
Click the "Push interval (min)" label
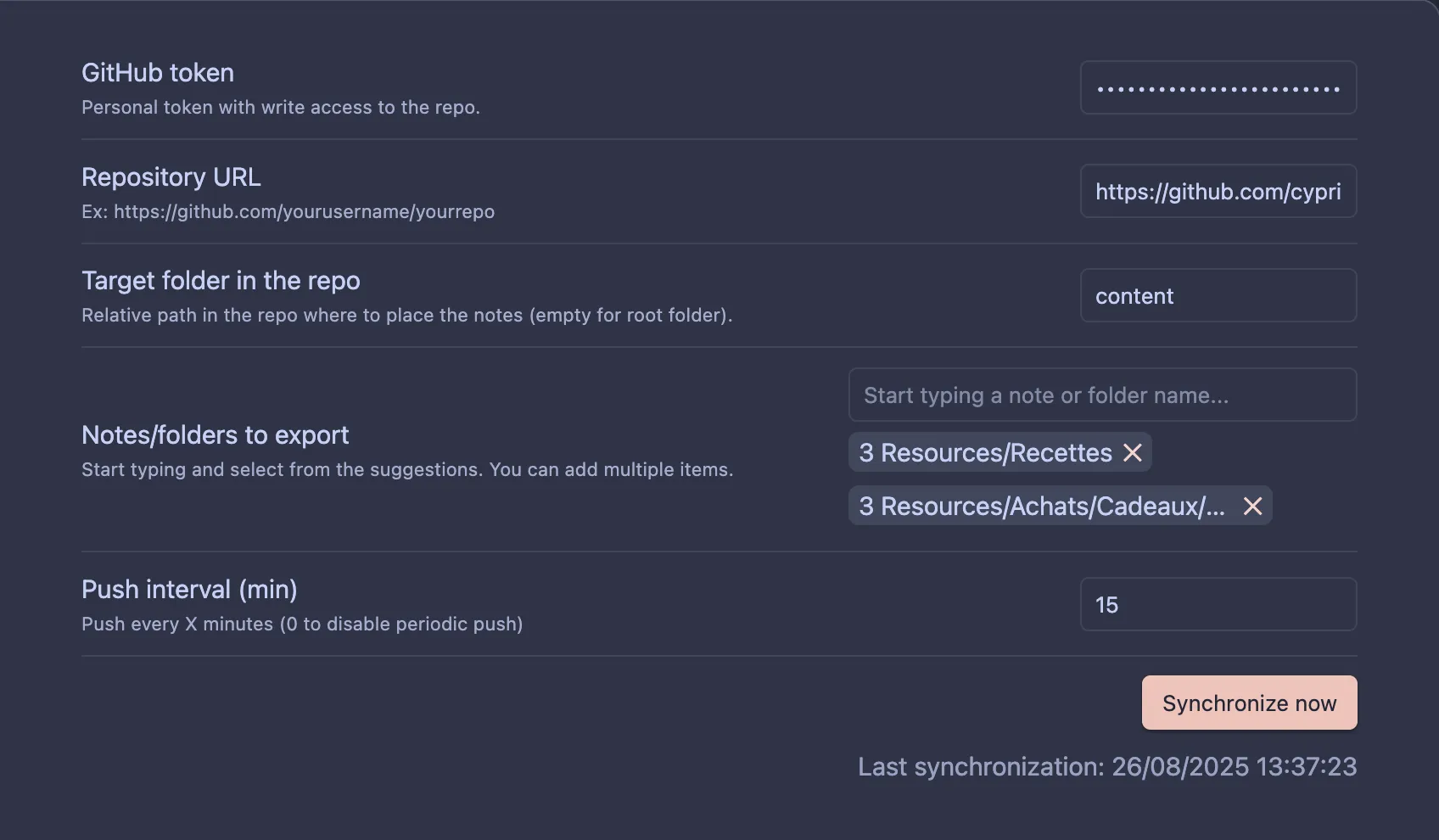tap(188, 589)
